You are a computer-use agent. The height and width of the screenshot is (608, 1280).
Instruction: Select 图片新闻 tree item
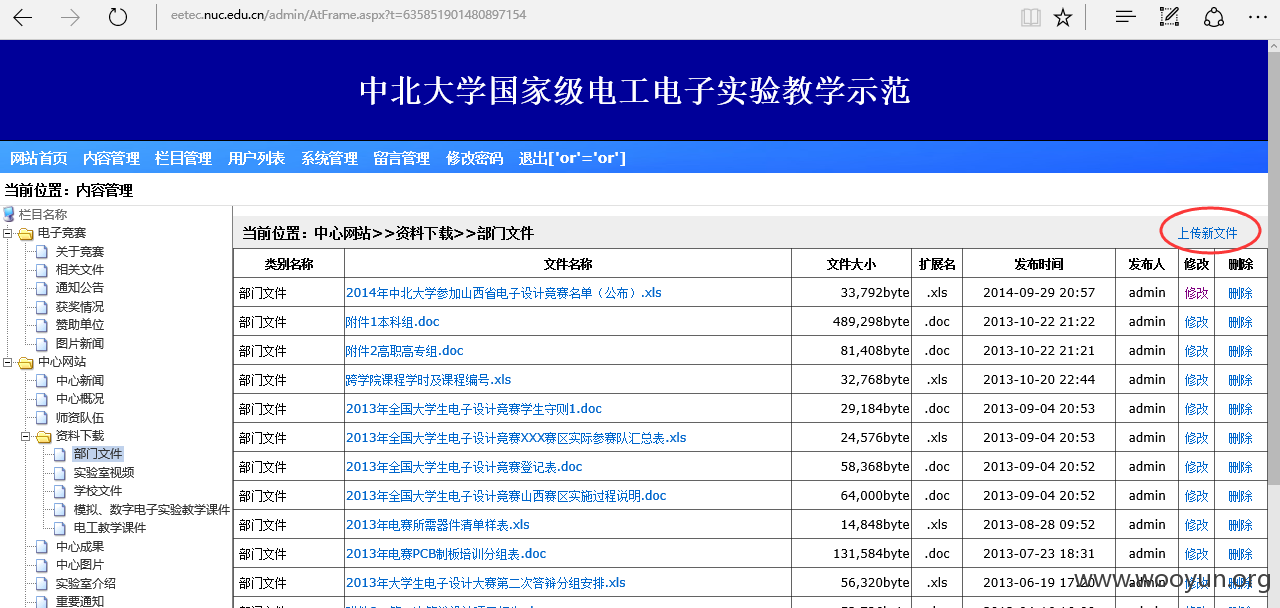point(79,344)
